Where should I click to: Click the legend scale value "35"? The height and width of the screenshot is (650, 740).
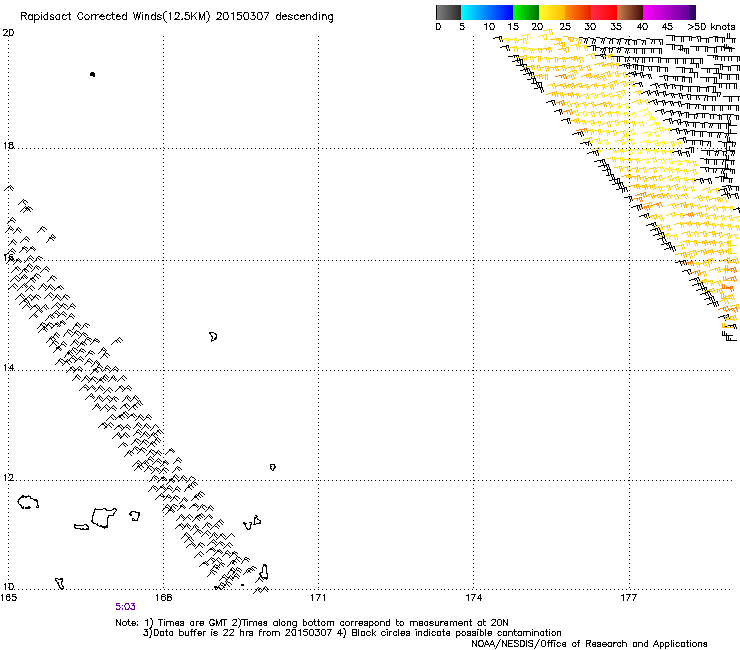point(616,27)
